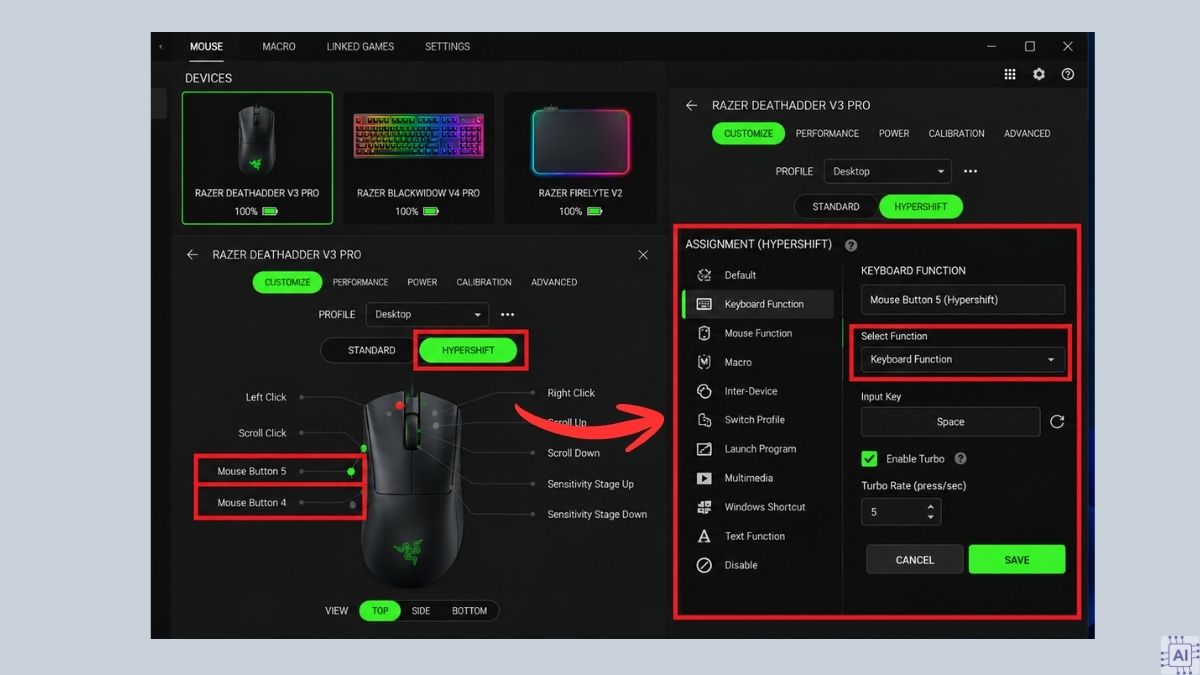Select the Switch Profile icon

click(704, 420)
